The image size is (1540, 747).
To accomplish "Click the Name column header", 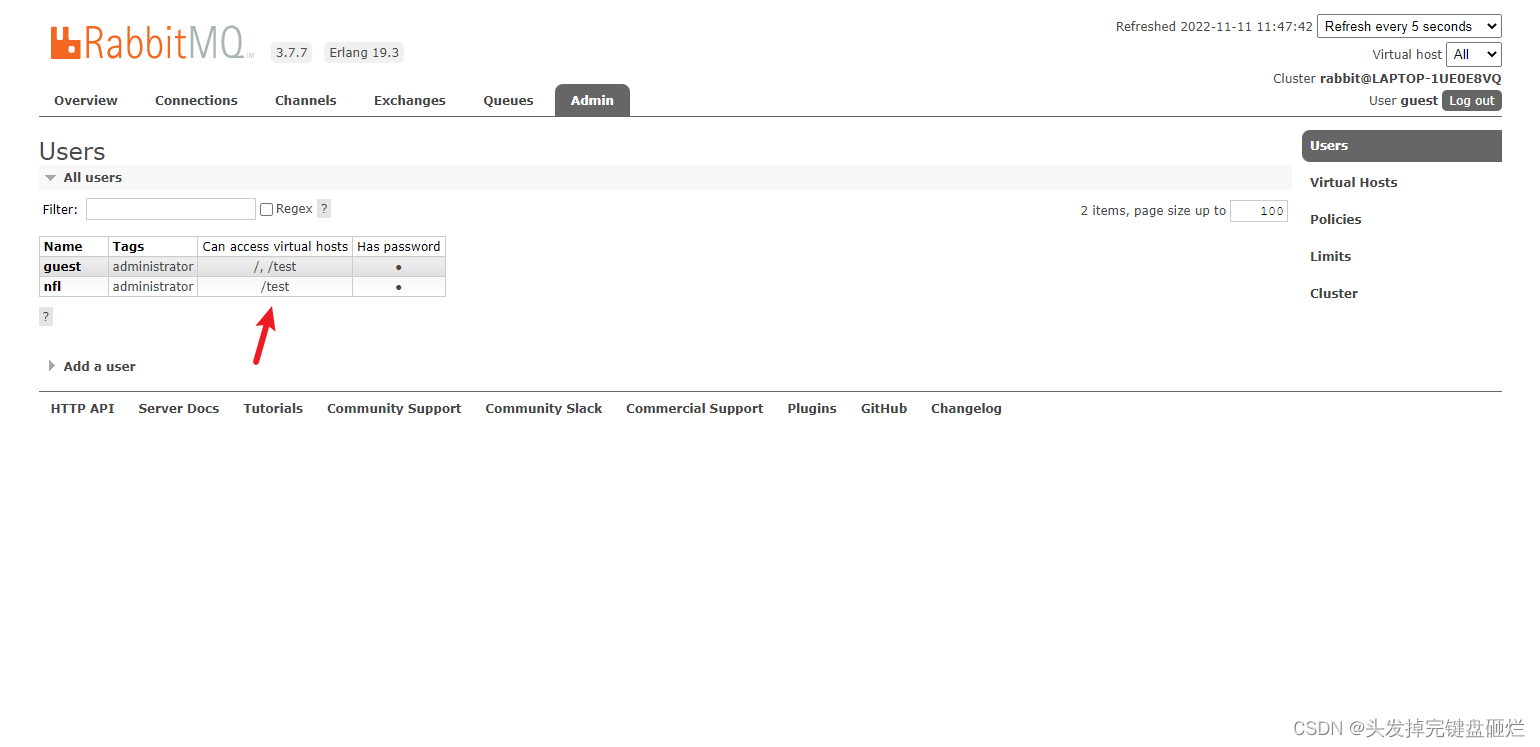I will click(74, 246).
